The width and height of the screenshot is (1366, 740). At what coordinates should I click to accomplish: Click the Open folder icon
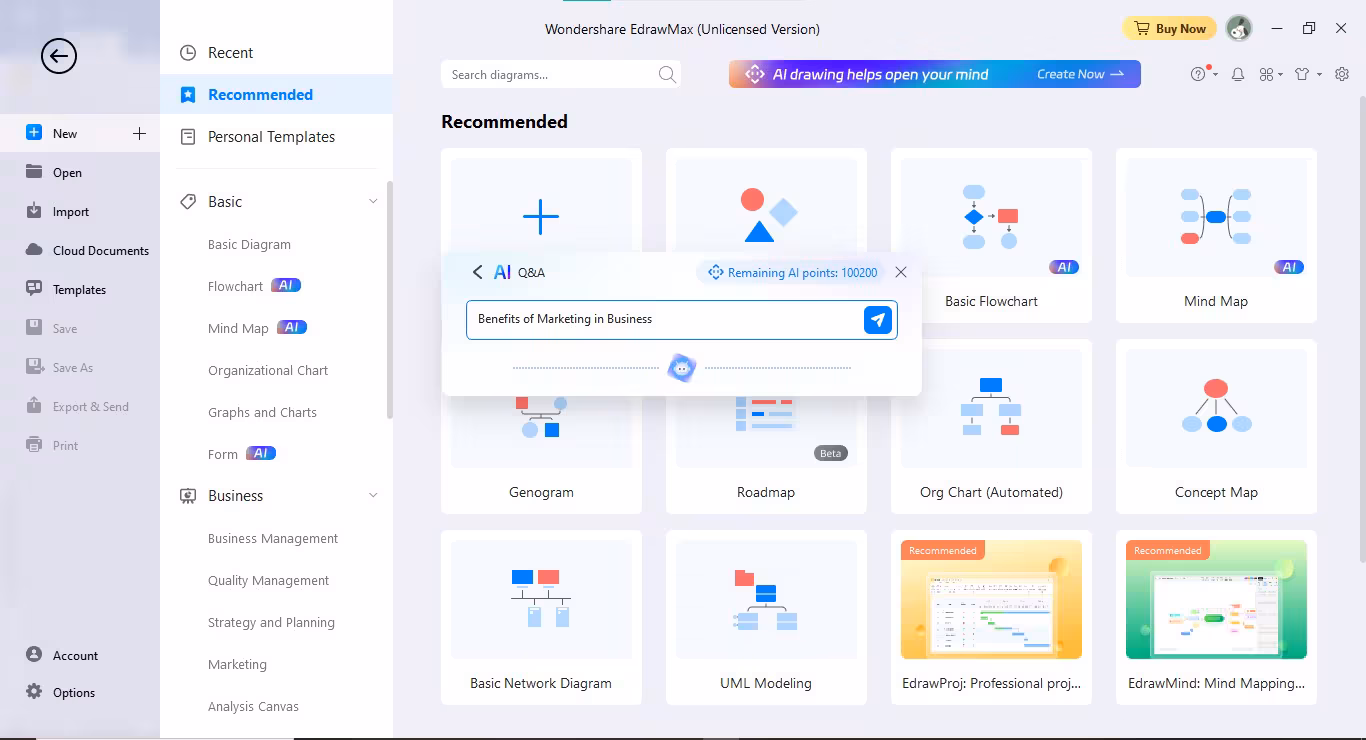pyautogui.click(x=34, y=172)
